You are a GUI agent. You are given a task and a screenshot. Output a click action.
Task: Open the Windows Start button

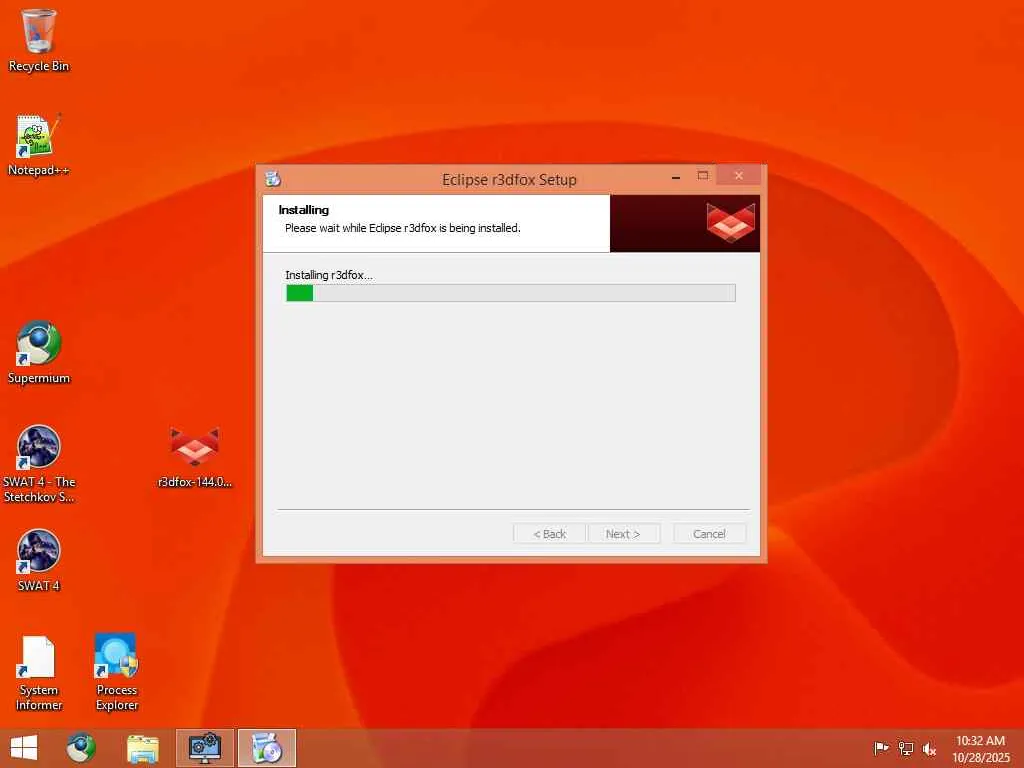click(x=24, y=748)
